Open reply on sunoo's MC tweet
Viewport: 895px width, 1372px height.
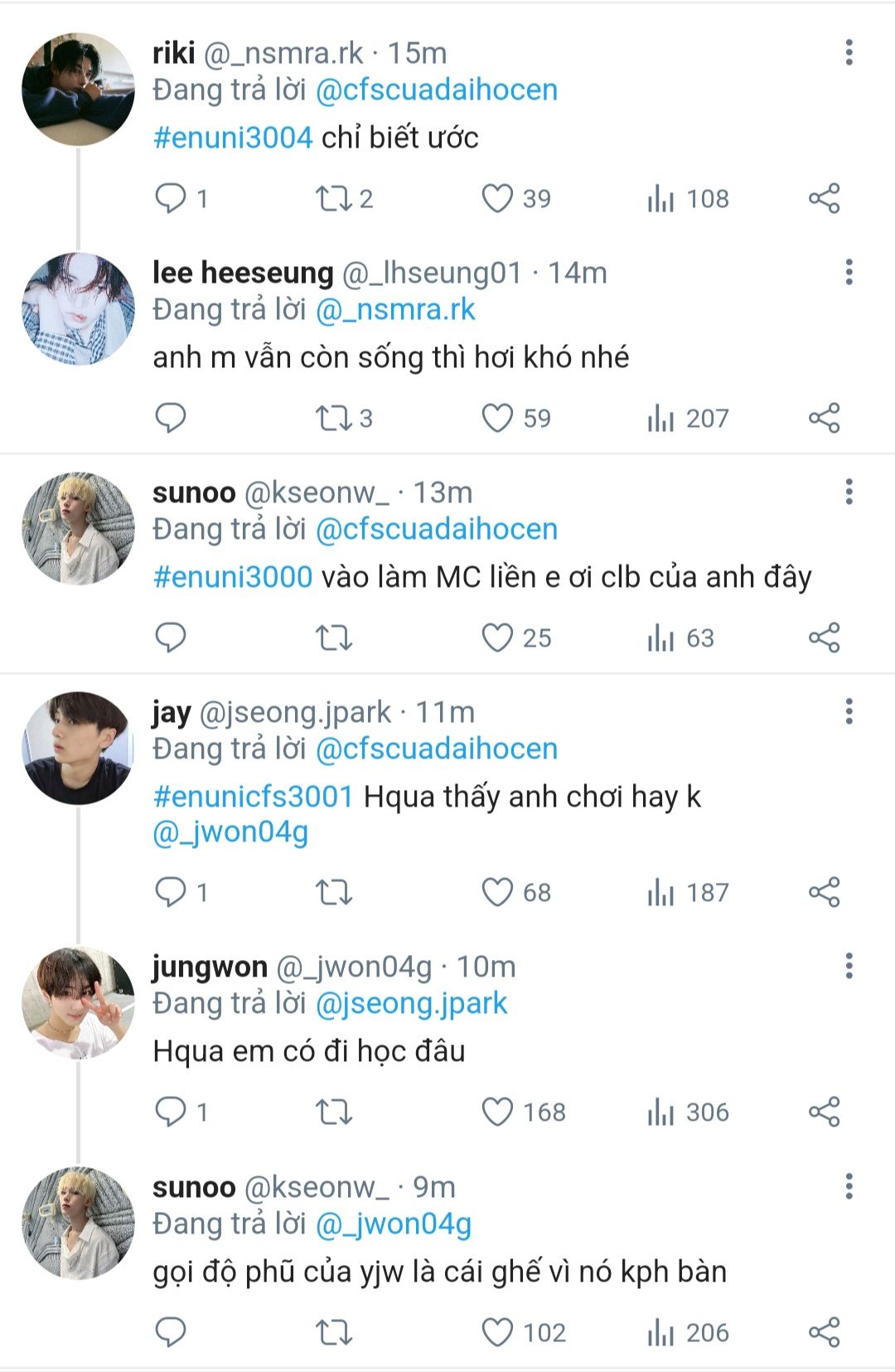[x=171, y=638]
